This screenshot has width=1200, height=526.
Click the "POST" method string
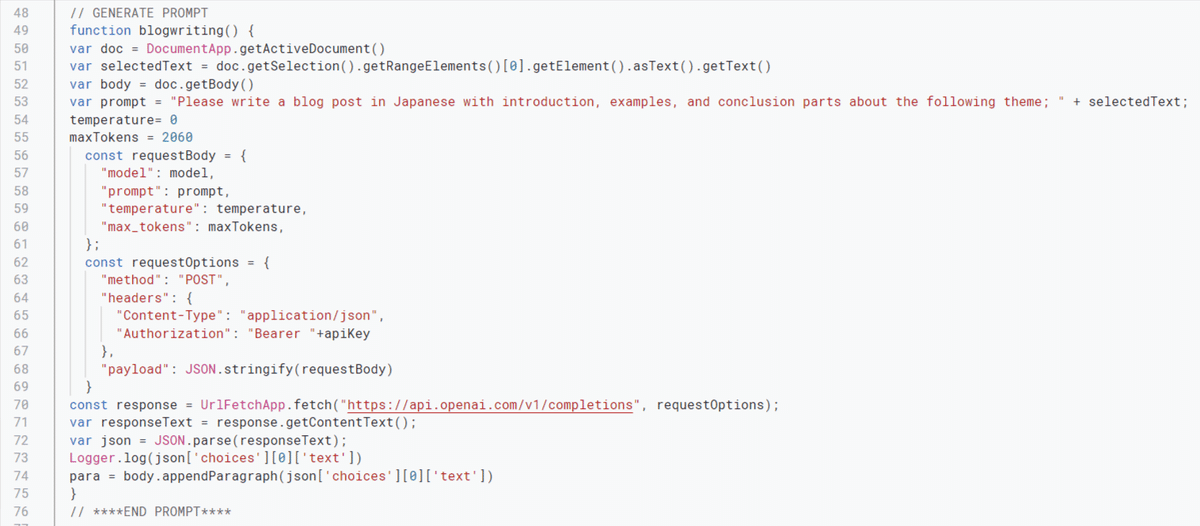[204, 280]
